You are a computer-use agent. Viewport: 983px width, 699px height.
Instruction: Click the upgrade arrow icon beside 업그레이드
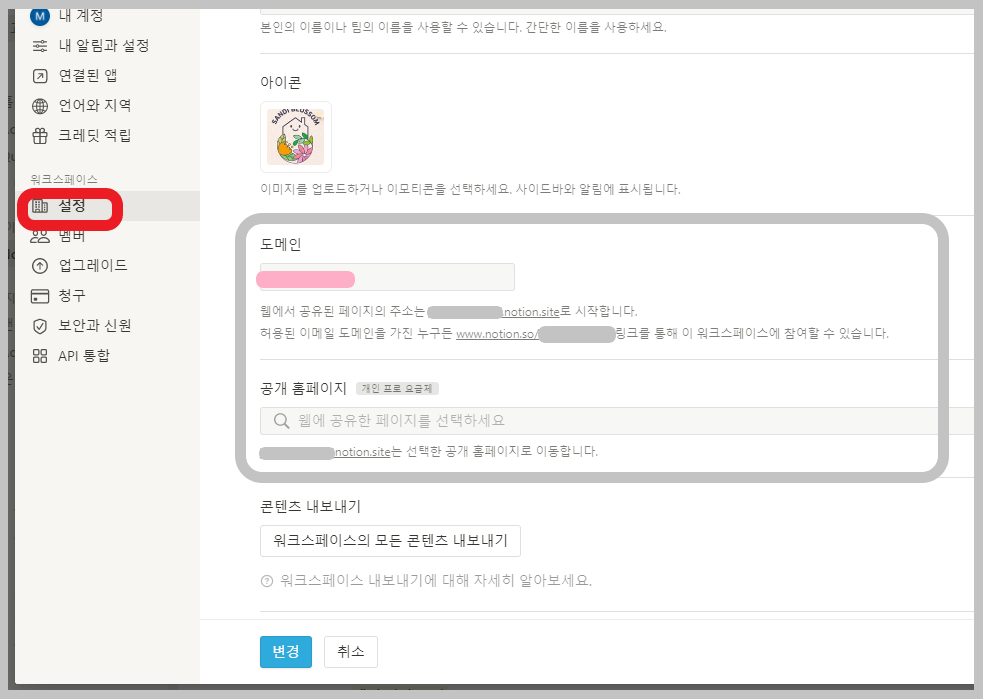coord(38,266)
